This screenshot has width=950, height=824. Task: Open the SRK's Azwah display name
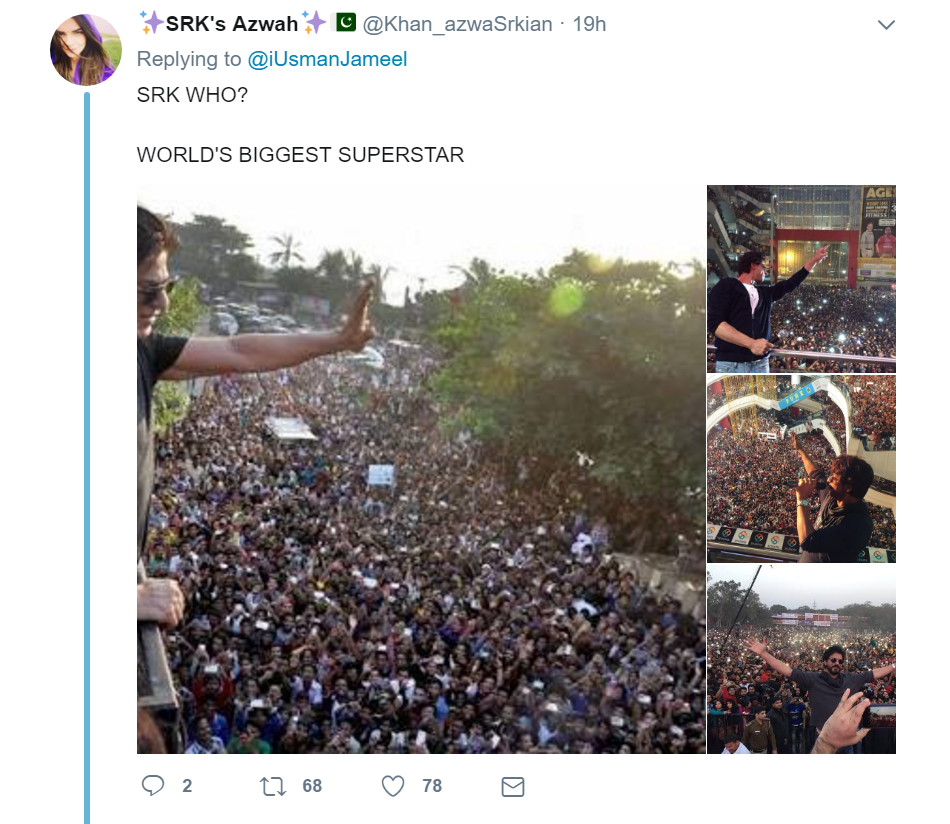point(232,24)
